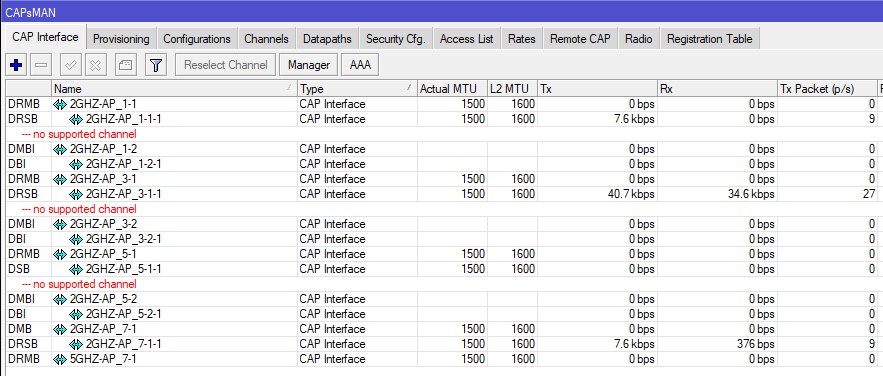Click the CAPsMAN window title
The width and height of the screenshot is (883, 376).
pos(31,11)
